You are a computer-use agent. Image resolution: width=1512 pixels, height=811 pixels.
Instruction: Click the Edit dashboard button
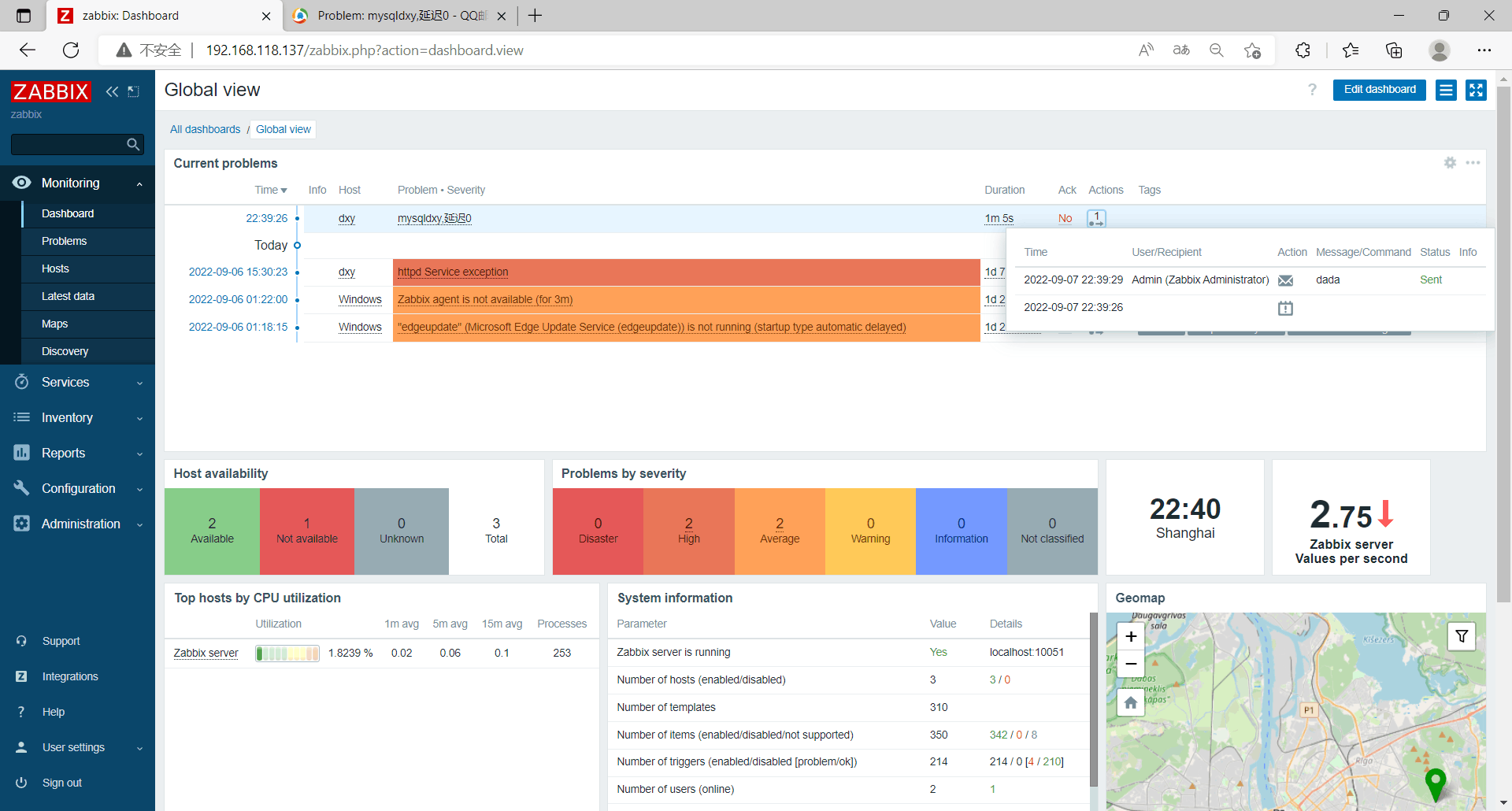pyautogui.click(x=1379, y=90)
